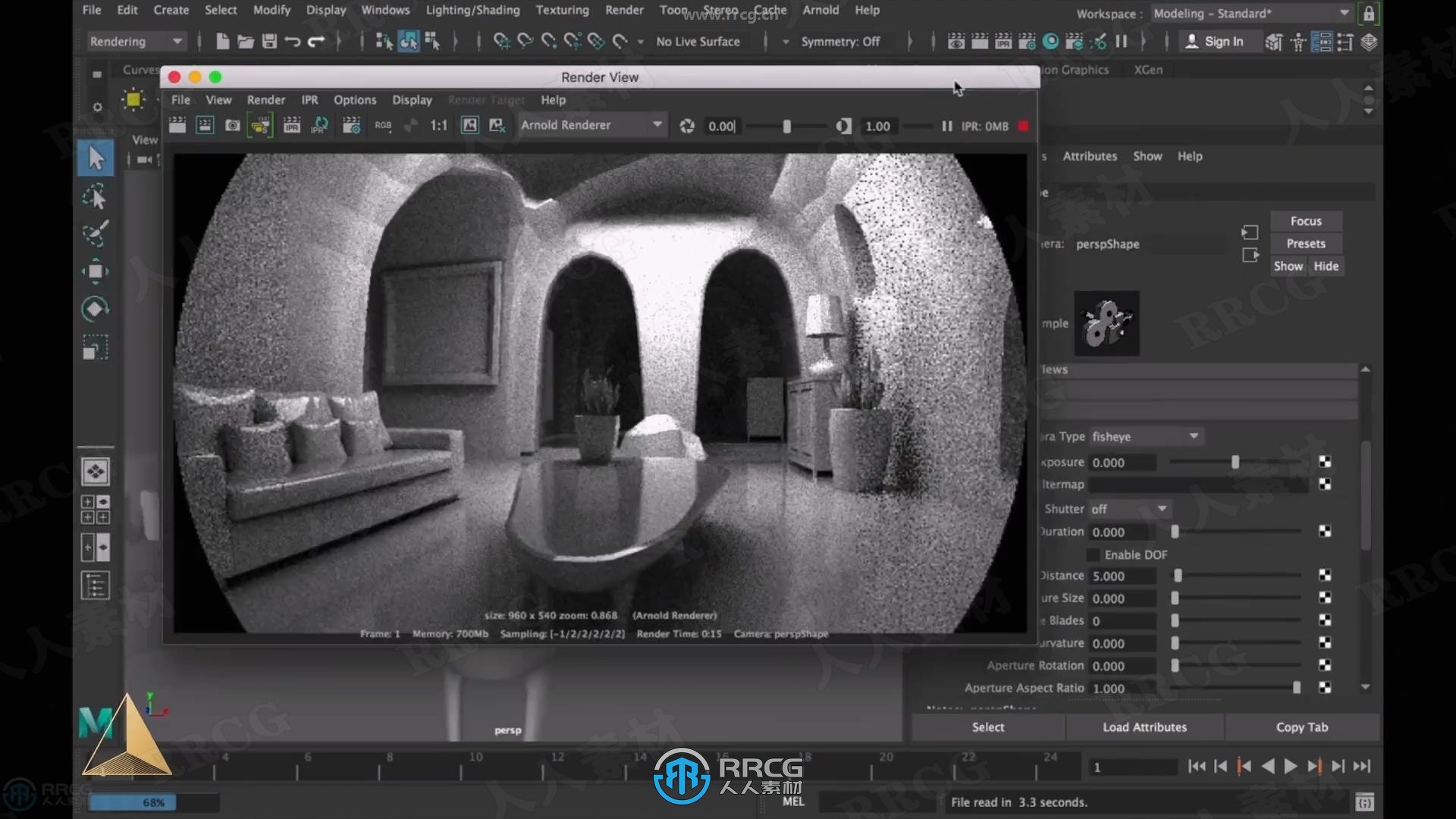The image size is (1456, 819).
Task: Stop IPR with the red square button
Action: point(1024,126)
